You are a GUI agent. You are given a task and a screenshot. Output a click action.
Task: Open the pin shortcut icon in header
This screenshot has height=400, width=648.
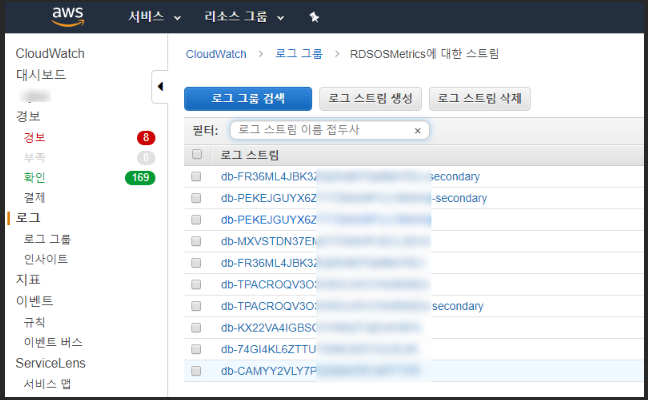[x=314, y=17]
